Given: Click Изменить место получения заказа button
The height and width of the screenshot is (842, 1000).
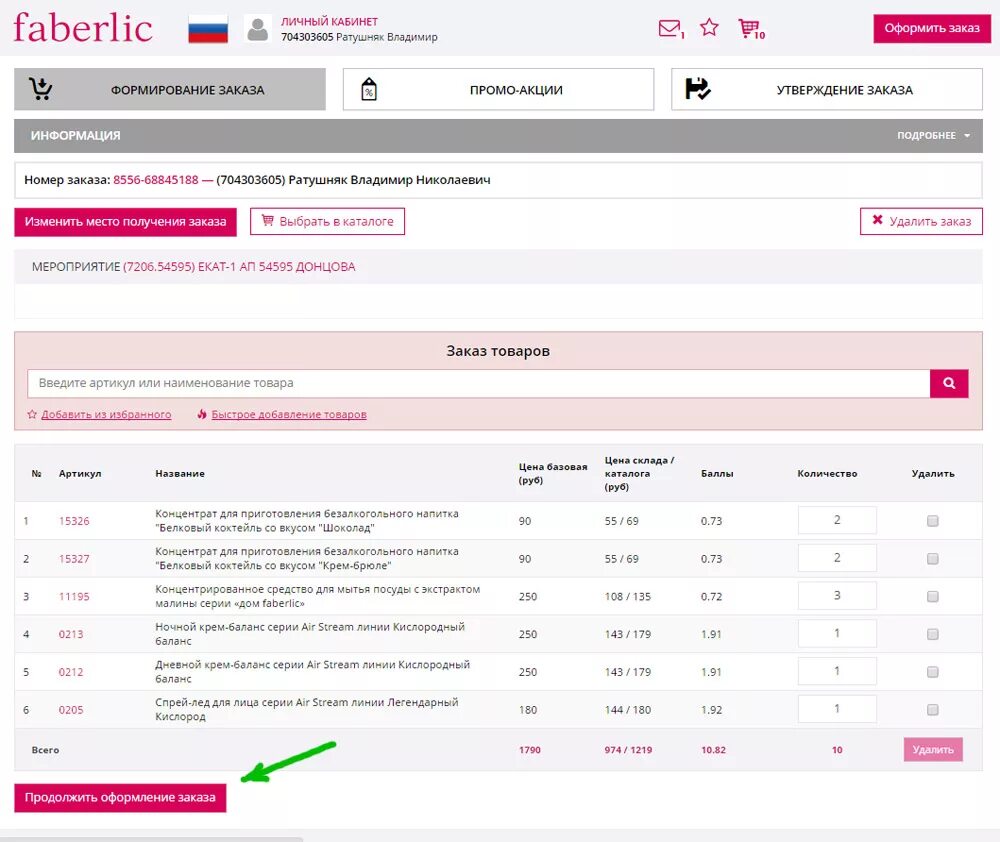Looking at the screenshot, I should [x=125, y=222].
